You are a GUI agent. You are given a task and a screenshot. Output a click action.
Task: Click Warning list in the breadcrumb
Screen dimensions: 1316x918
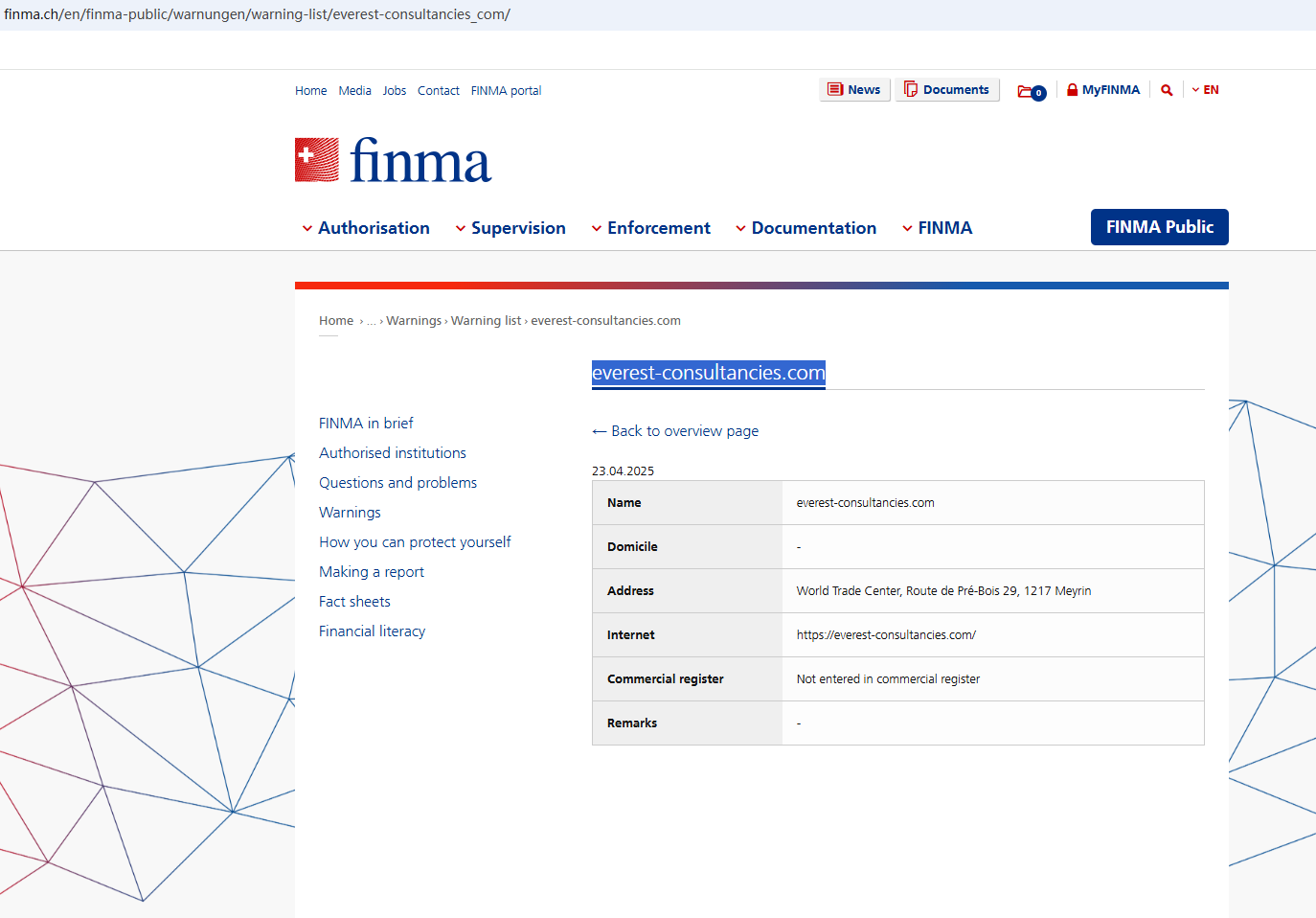(487, 321)
